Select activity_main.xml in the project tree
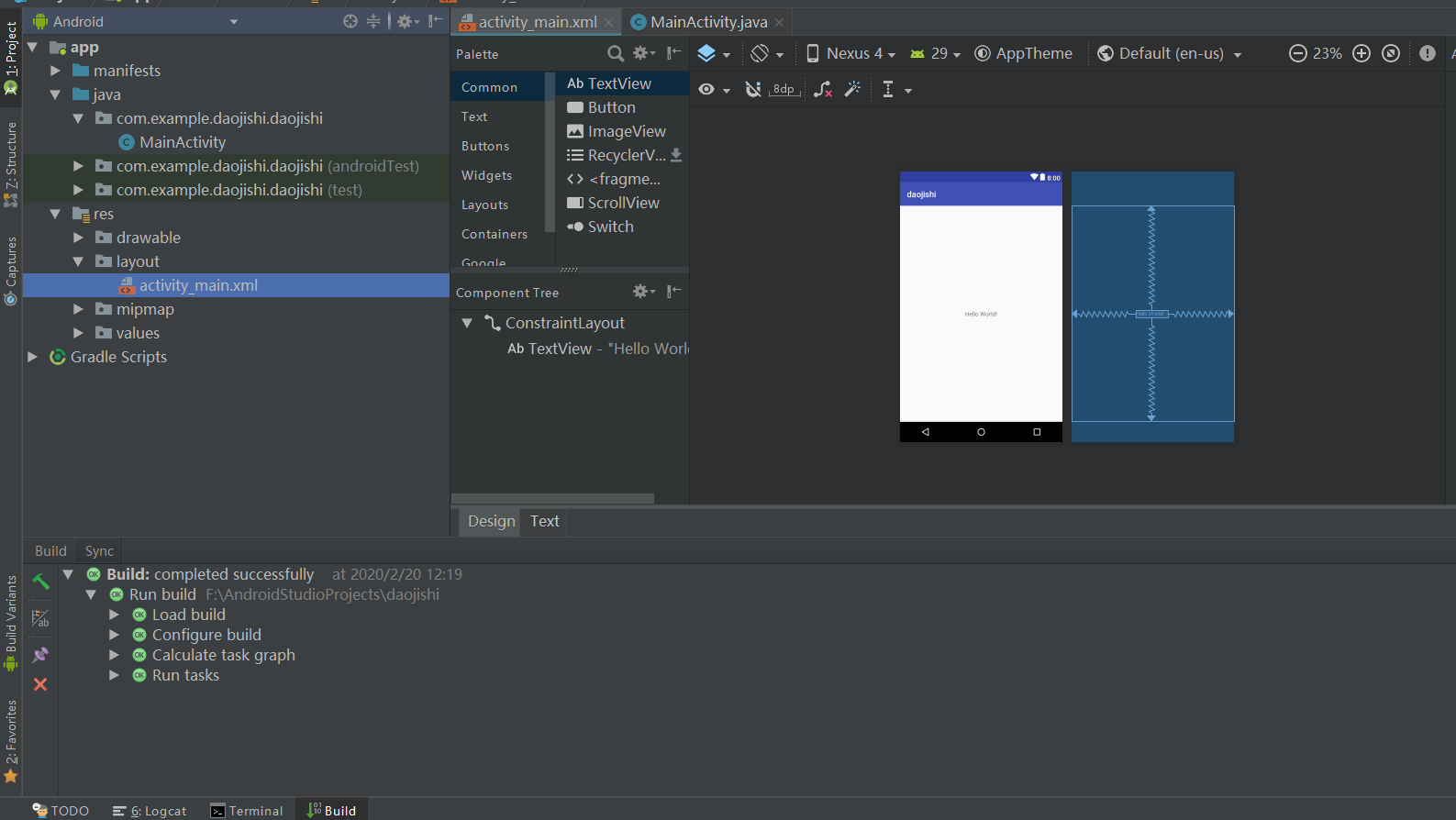The image size is (1456, 820). tap(198, 285)
